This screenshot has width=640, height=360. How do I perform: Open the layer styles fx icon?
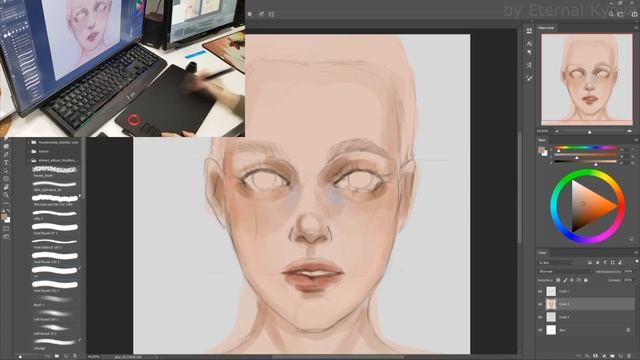587,356
